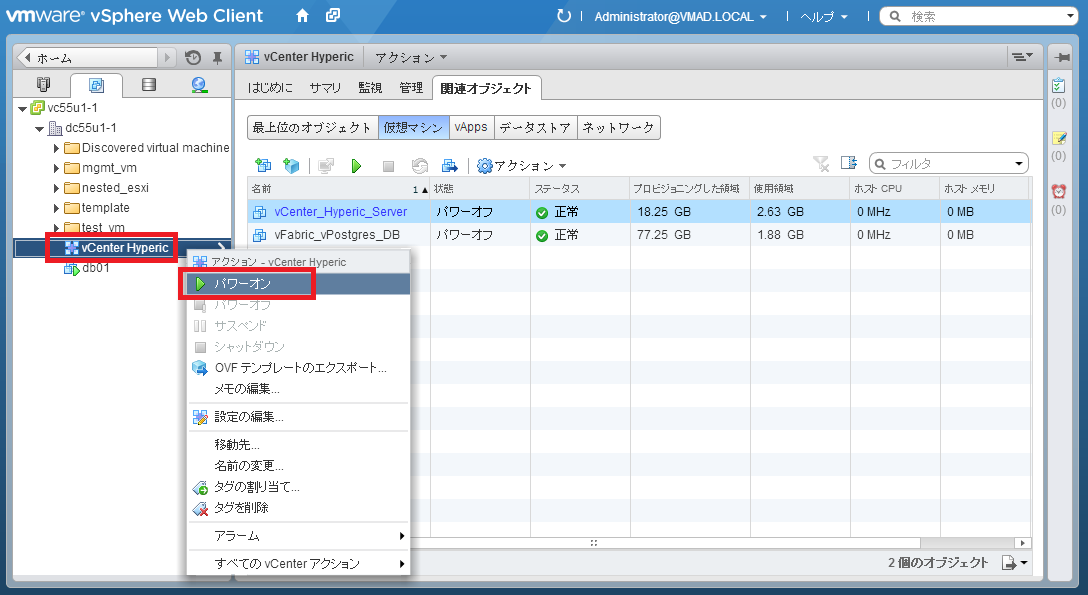Click the link-to-window icon beside home
Image resolution: width=1088 pixels, height=595 pixels.
tap(333, 15)
